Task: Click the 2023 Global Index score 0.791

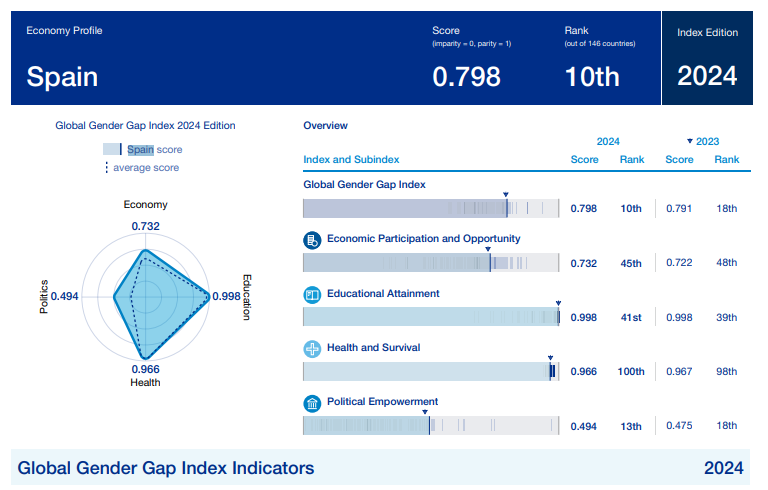Action: pyautogui.click(x=679, y=209)
